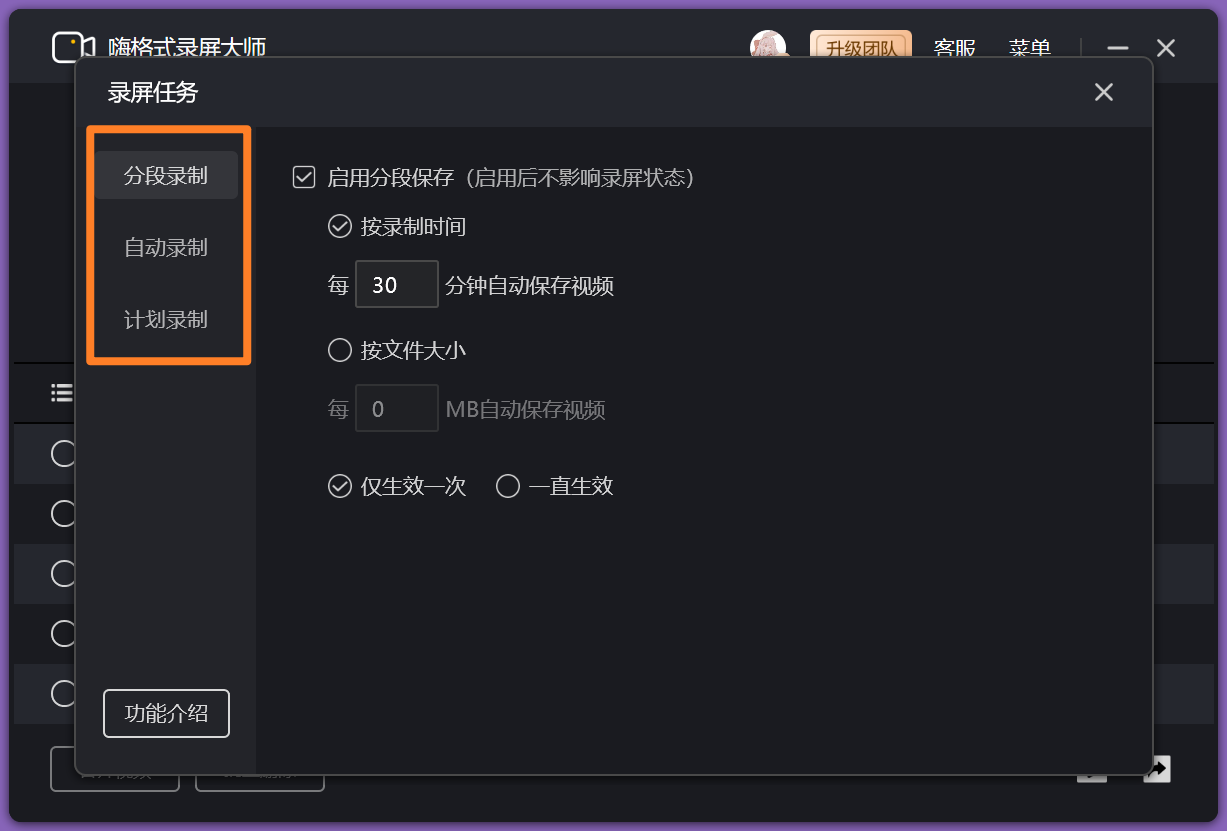Open the 菜单 menu
Screen dimensions: 1227x831
click(1030, 47)
